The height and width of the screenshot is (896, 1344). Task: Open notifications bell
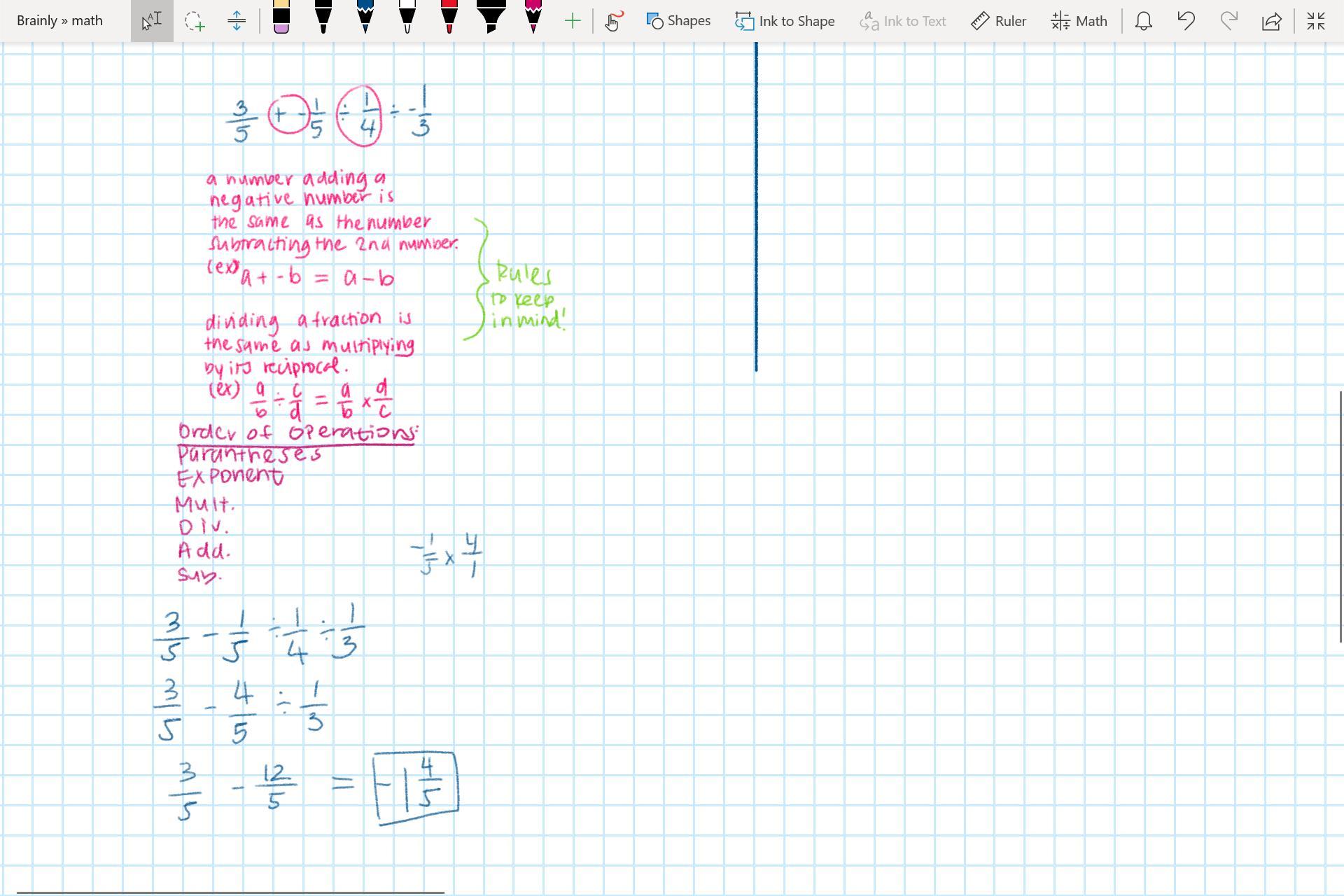pyautogui.click(x=1144, y=21)
